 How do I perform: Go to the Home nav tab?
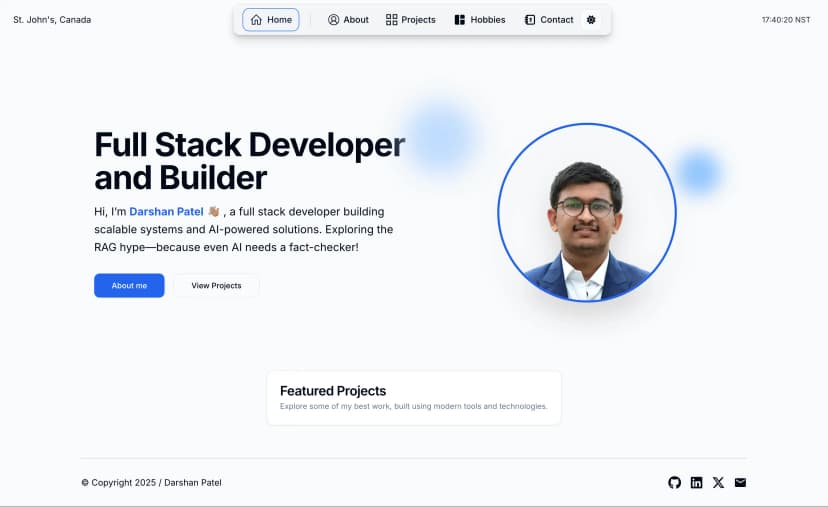click(x=271, y=20)
